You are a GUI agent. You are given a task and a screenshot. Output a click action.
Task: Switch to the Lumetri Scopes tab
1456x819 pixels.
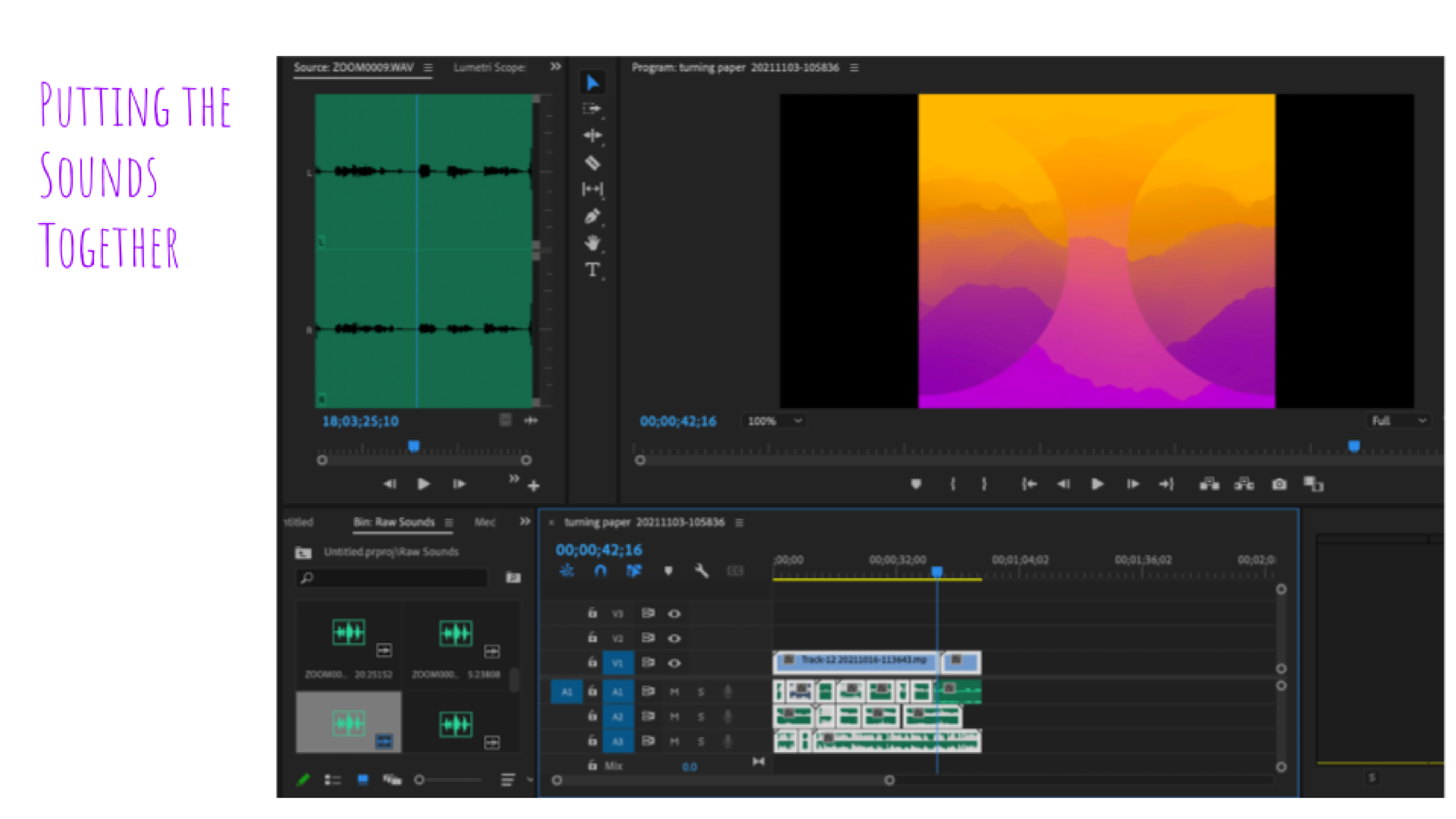tap(489, 68)
